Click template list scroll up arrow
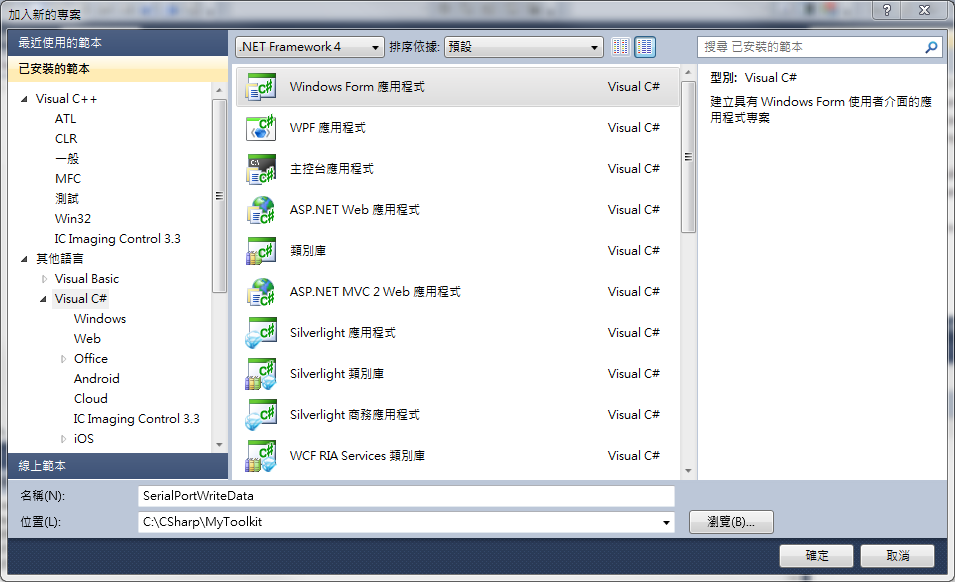Screen dimensions: 955x582 (688, 72)
